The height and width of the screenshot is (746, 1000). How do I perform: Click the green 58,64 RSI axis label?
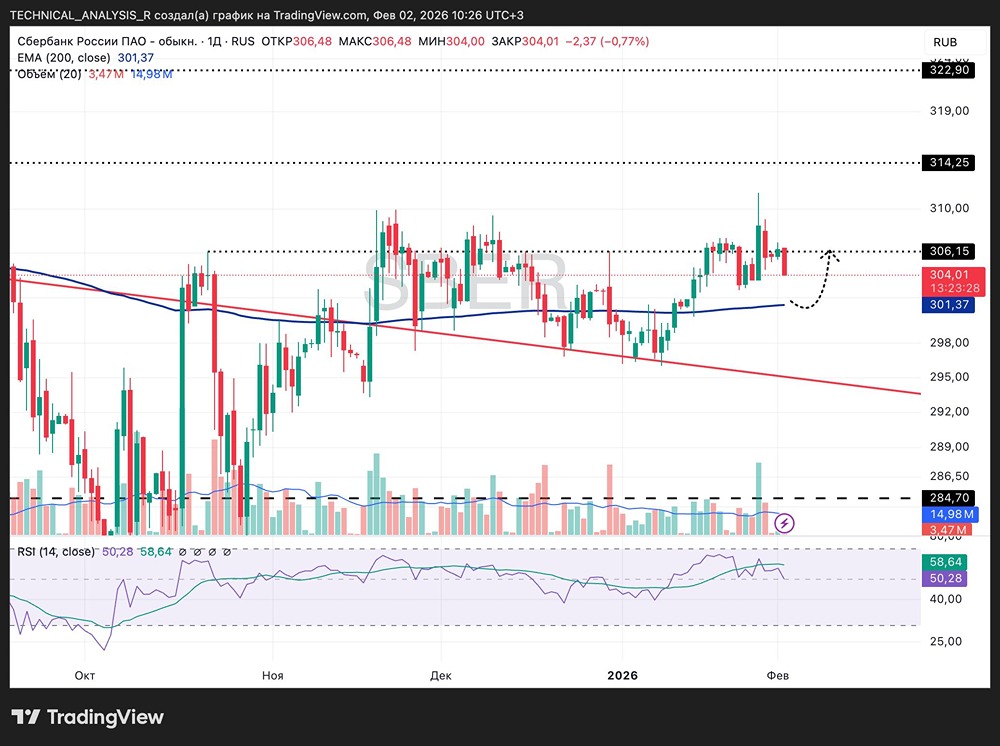click(x=946, y=562)
